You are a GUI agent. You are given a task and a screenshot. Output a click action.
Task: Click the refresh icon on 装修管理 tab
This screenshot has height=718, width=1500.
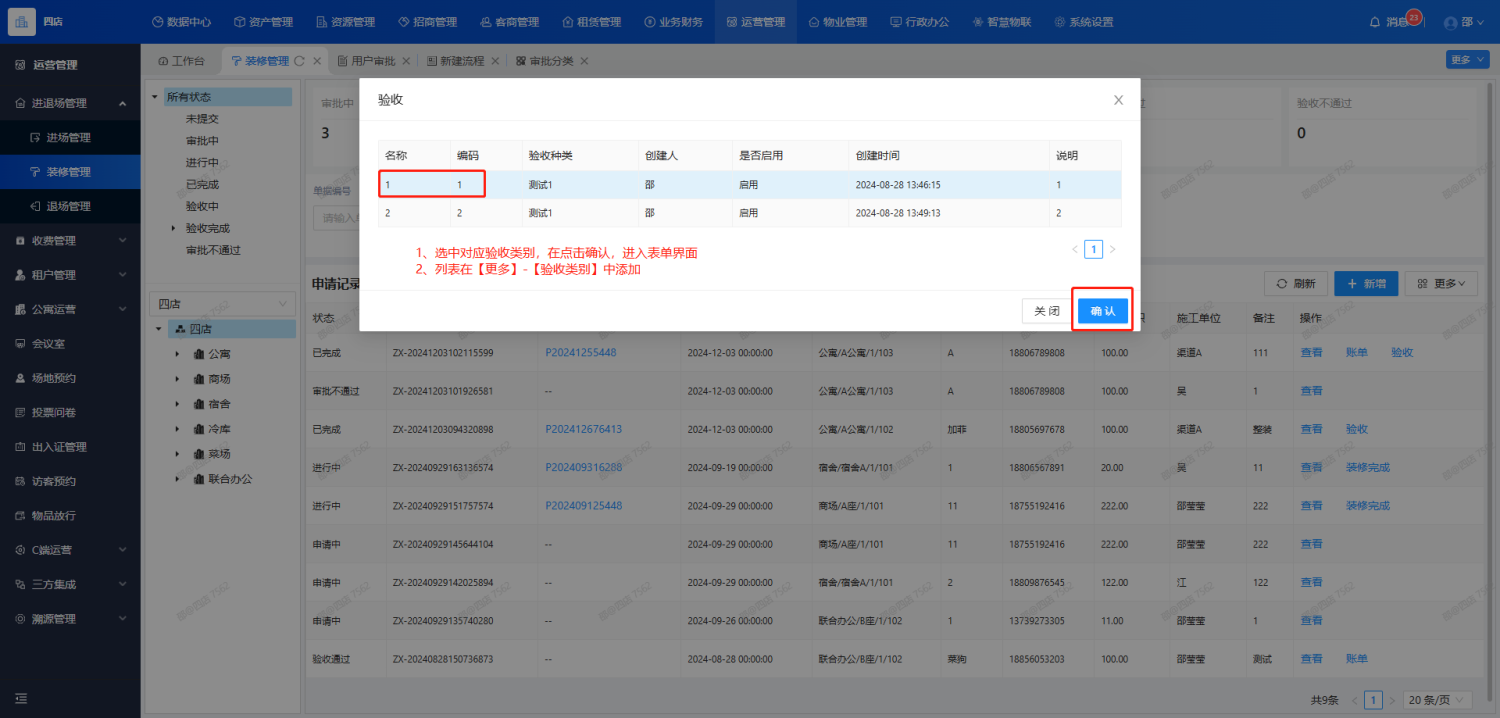coord(299,61)
